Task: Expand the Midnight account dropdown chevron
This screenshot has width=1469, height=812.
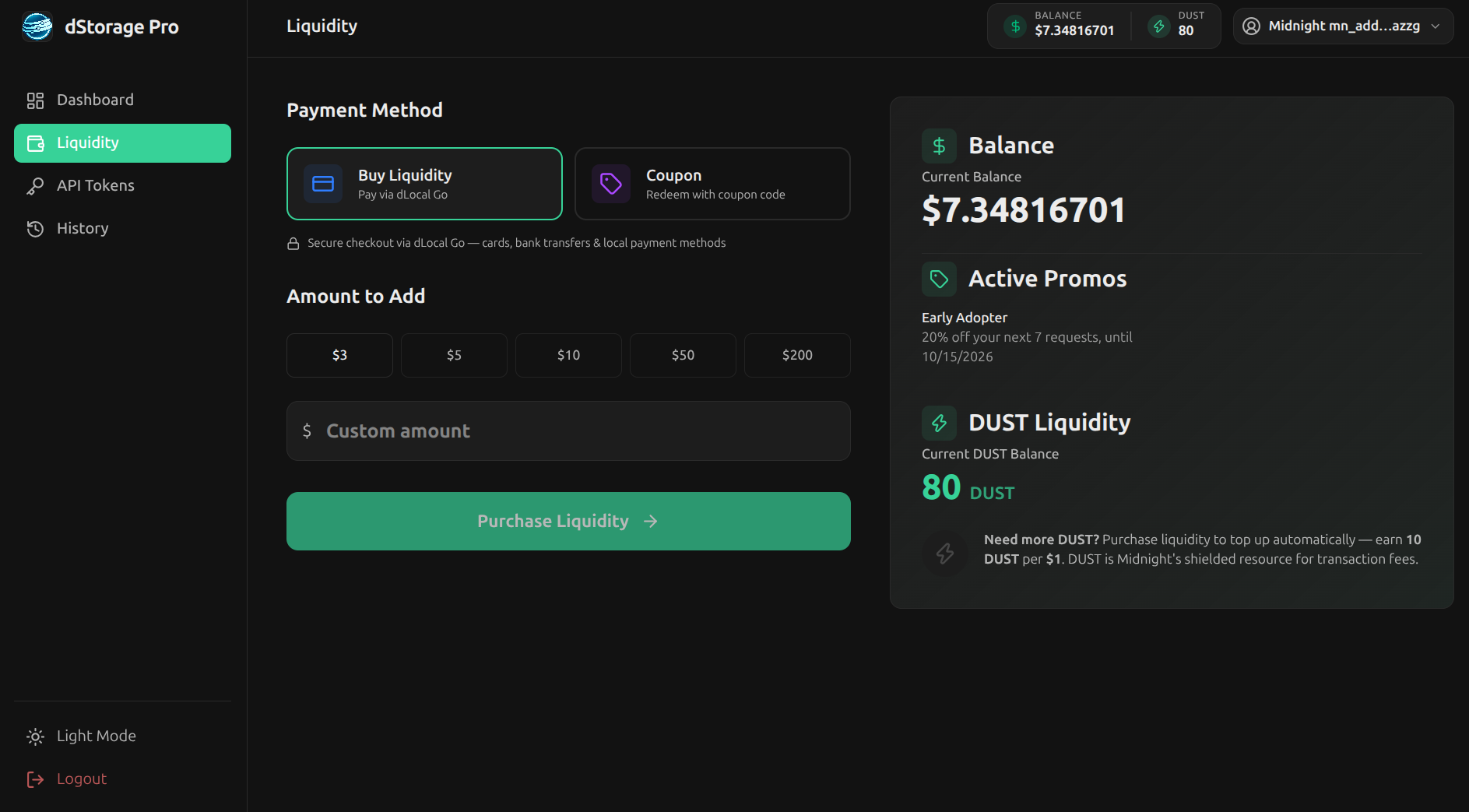Action: click(1436, 26)
